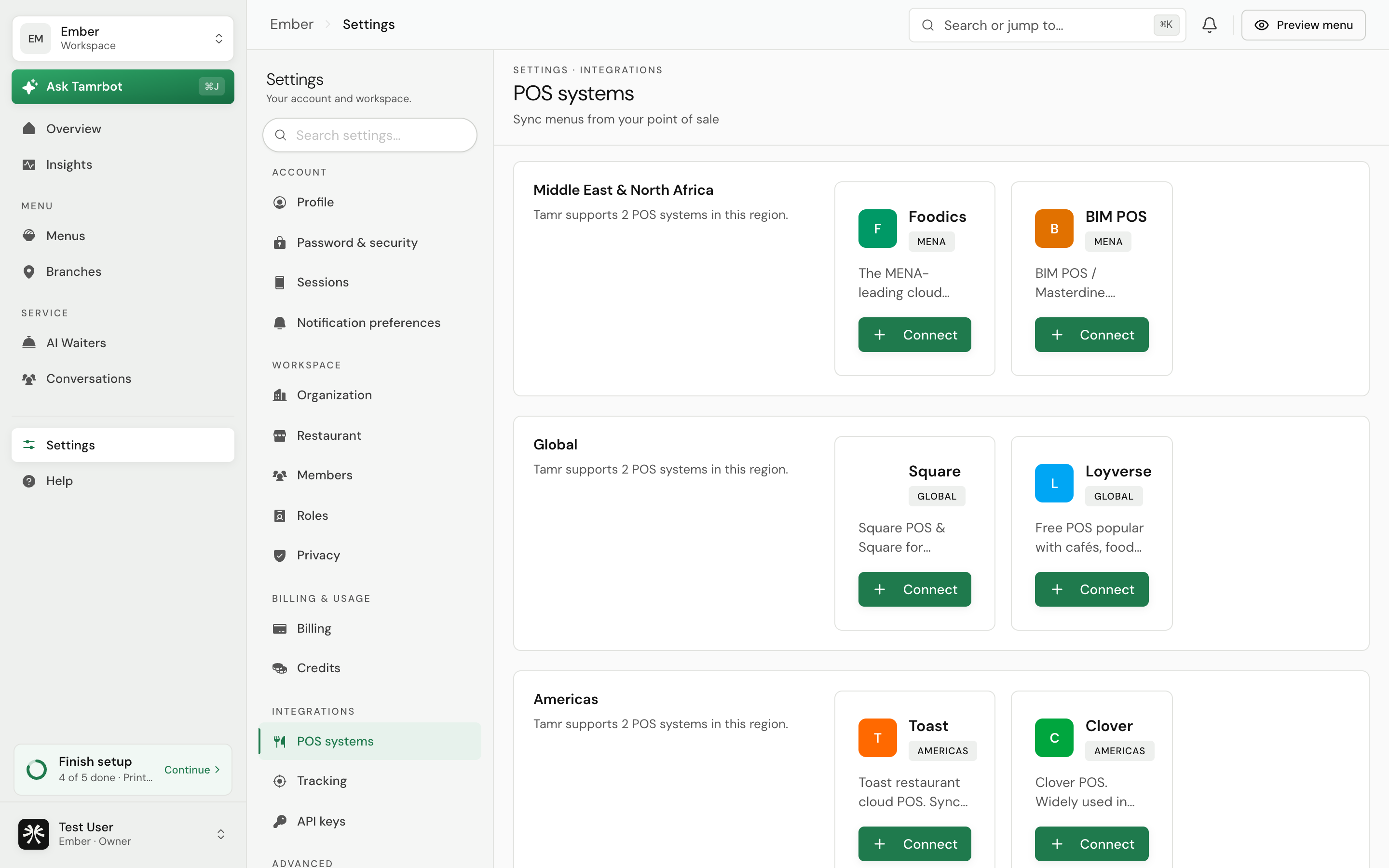1389x868 pixels.
Task: Click the Middle East & North Africa heading
Action: tap(623, 190)
